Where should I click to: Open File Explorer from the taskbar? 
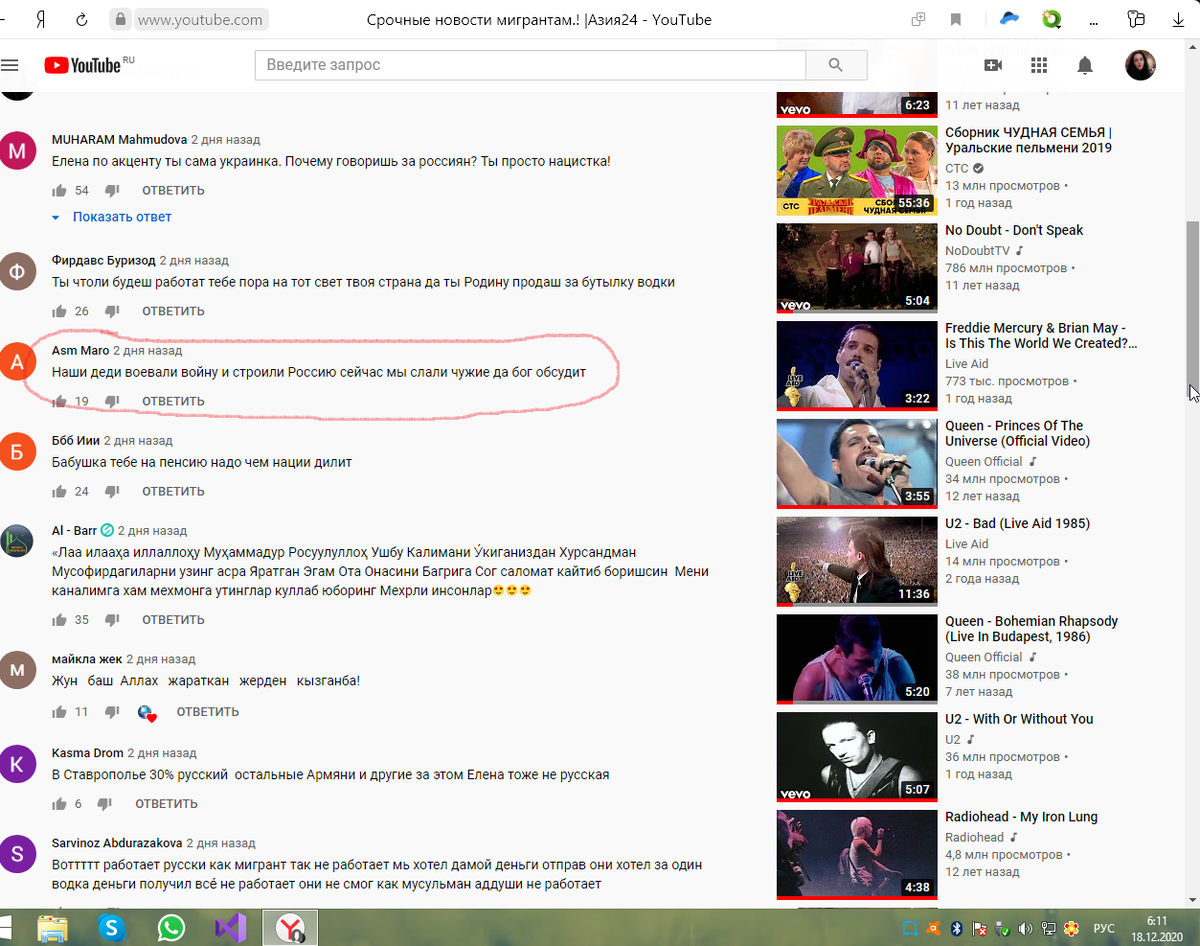[x=53, y=927]
